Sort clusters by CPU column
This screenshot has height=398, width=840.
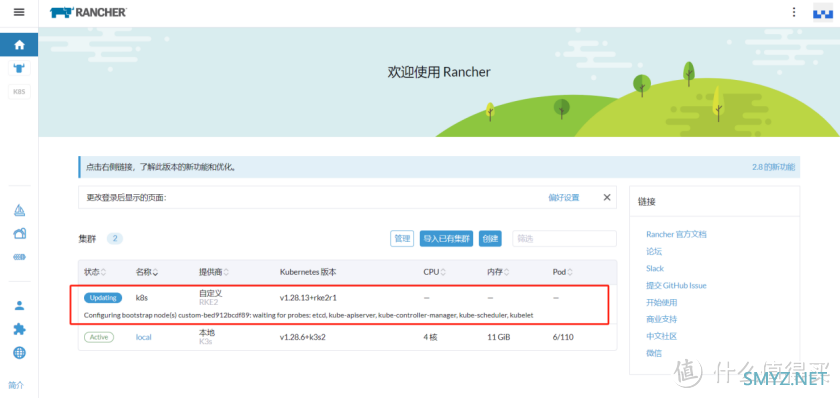[434, 272]
